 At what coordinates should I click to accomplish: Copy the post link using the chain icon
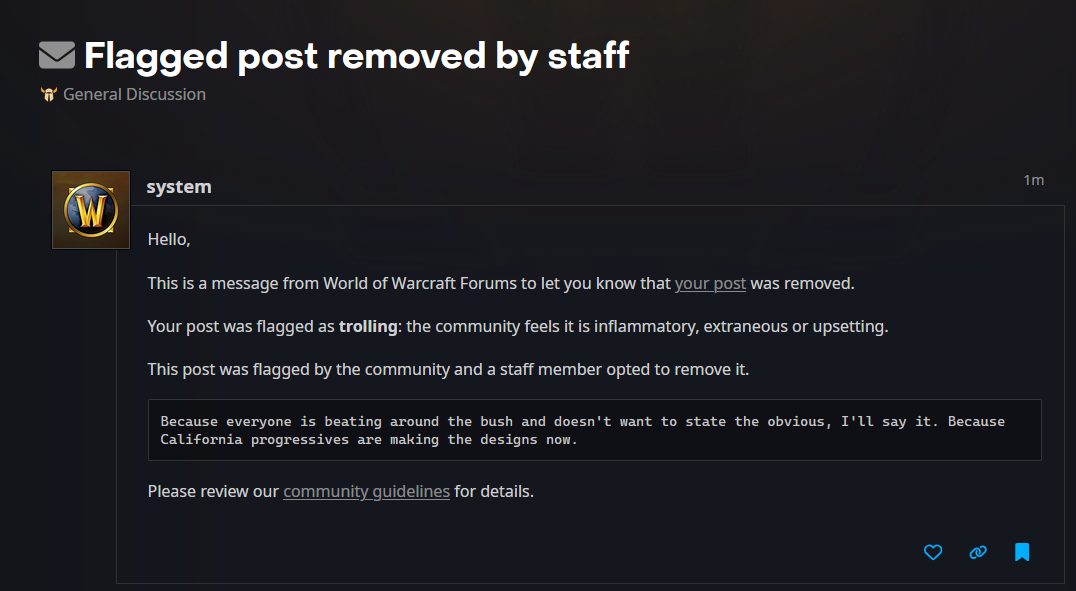coord(978,552)
